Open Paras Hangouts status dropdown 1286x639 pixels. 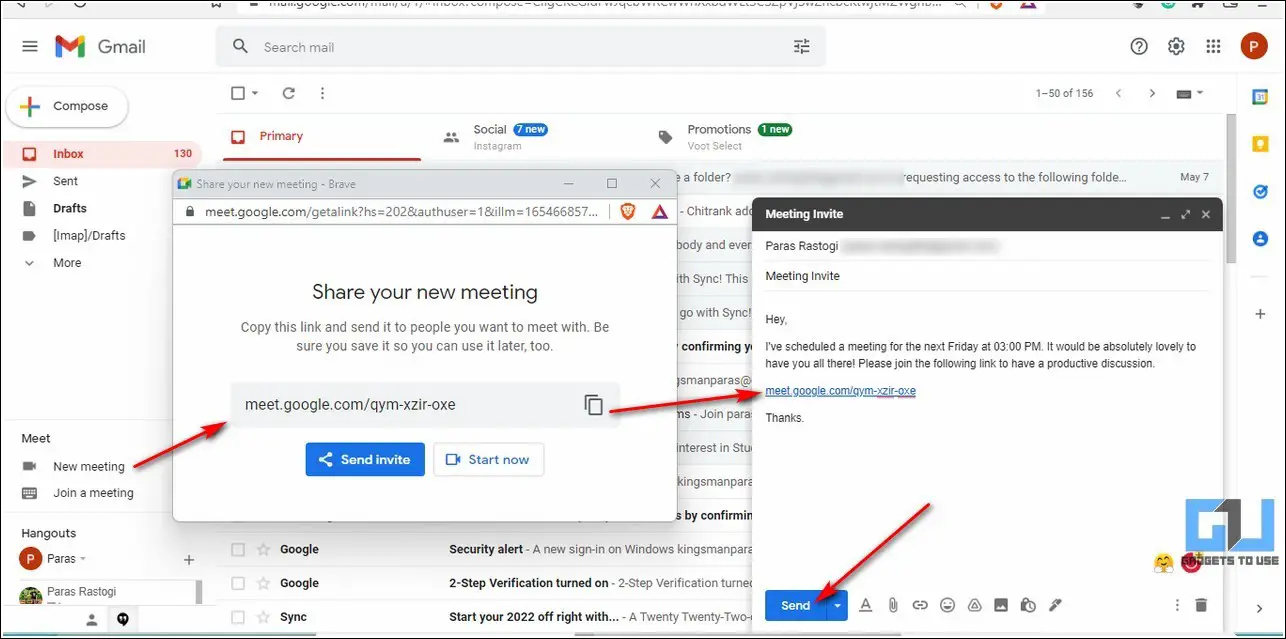83,559
